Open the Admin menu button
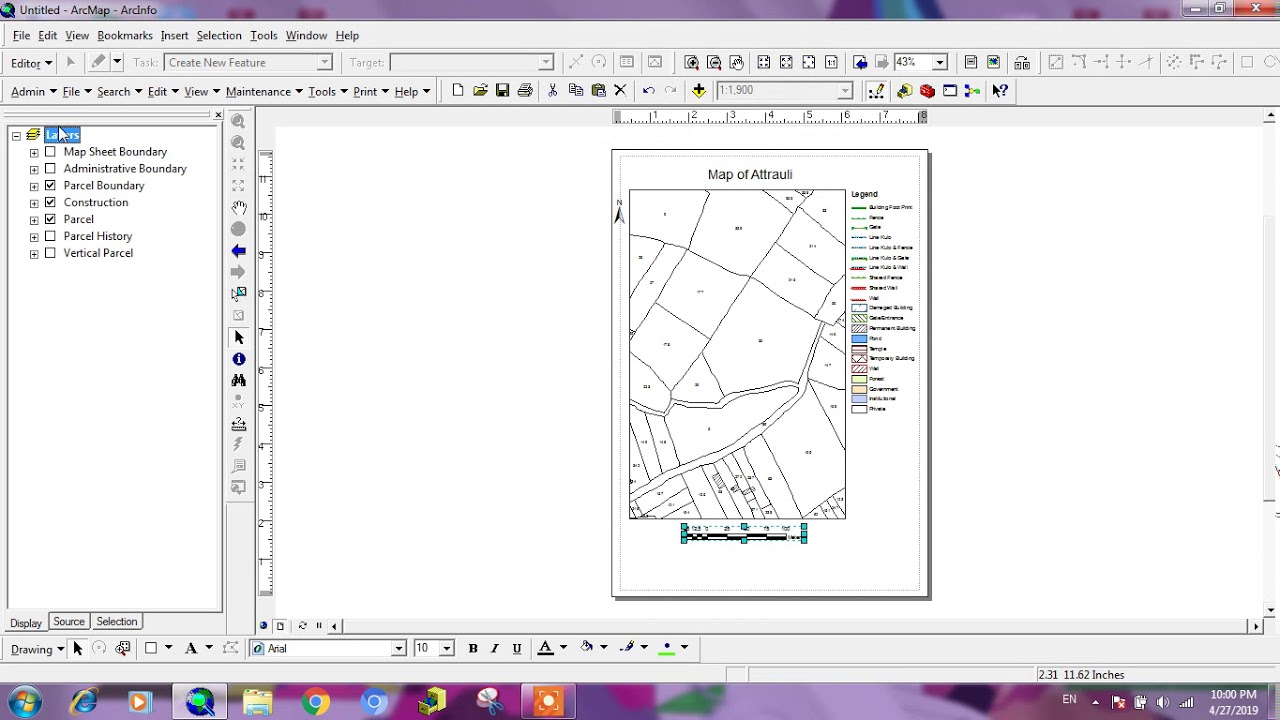The width and height of the screenshot is (1280, 720). 34,91
